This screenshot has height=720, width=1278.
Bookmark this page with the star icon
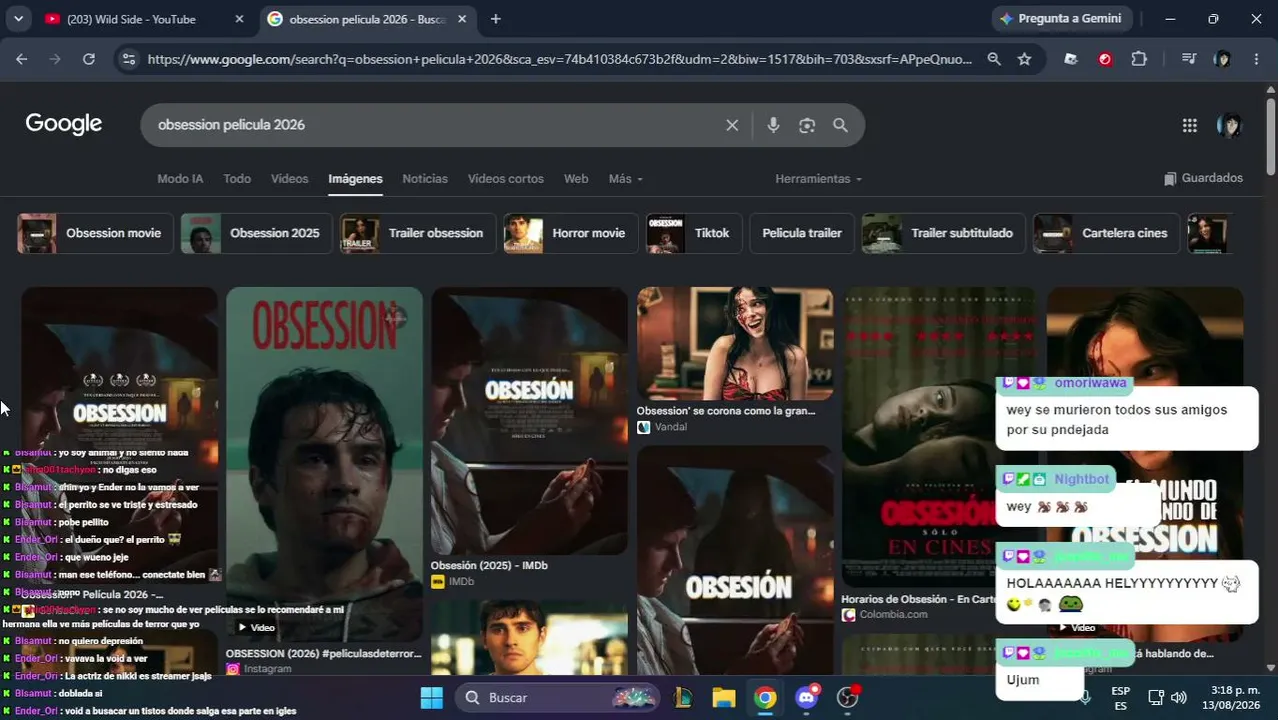click(1024, 59)
